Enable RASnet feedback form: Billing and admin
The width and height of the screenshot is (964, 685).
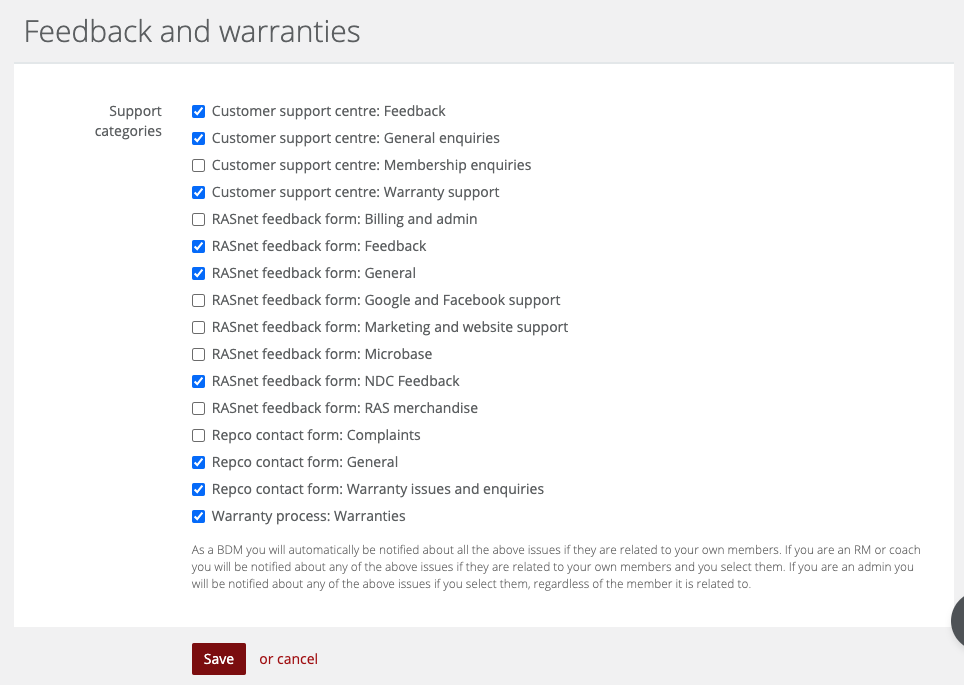coord(198,220)
